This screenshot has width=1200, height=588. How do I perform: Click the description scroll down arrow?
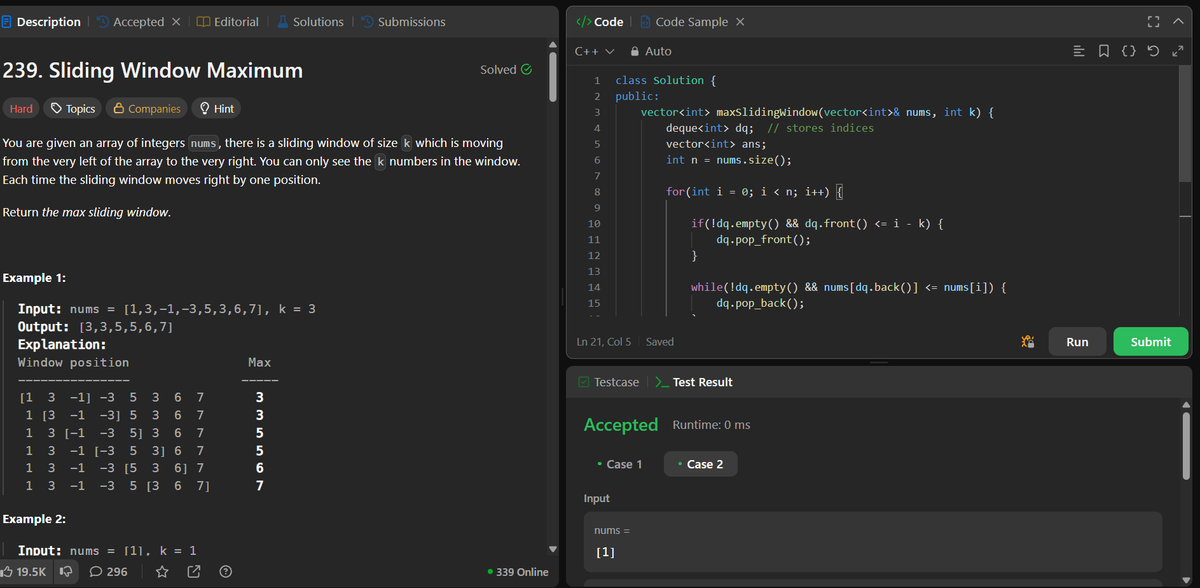553,548
